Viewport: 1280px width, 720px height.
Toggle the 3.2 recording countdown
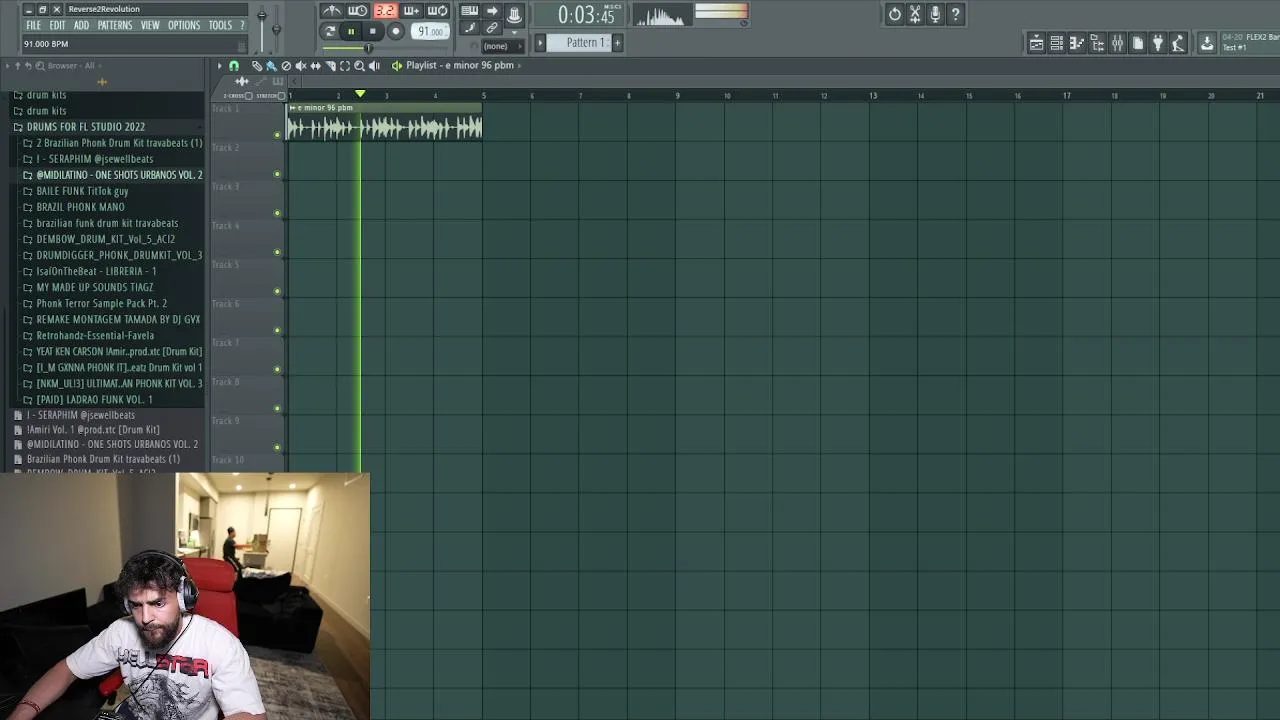tap(385, 12)
